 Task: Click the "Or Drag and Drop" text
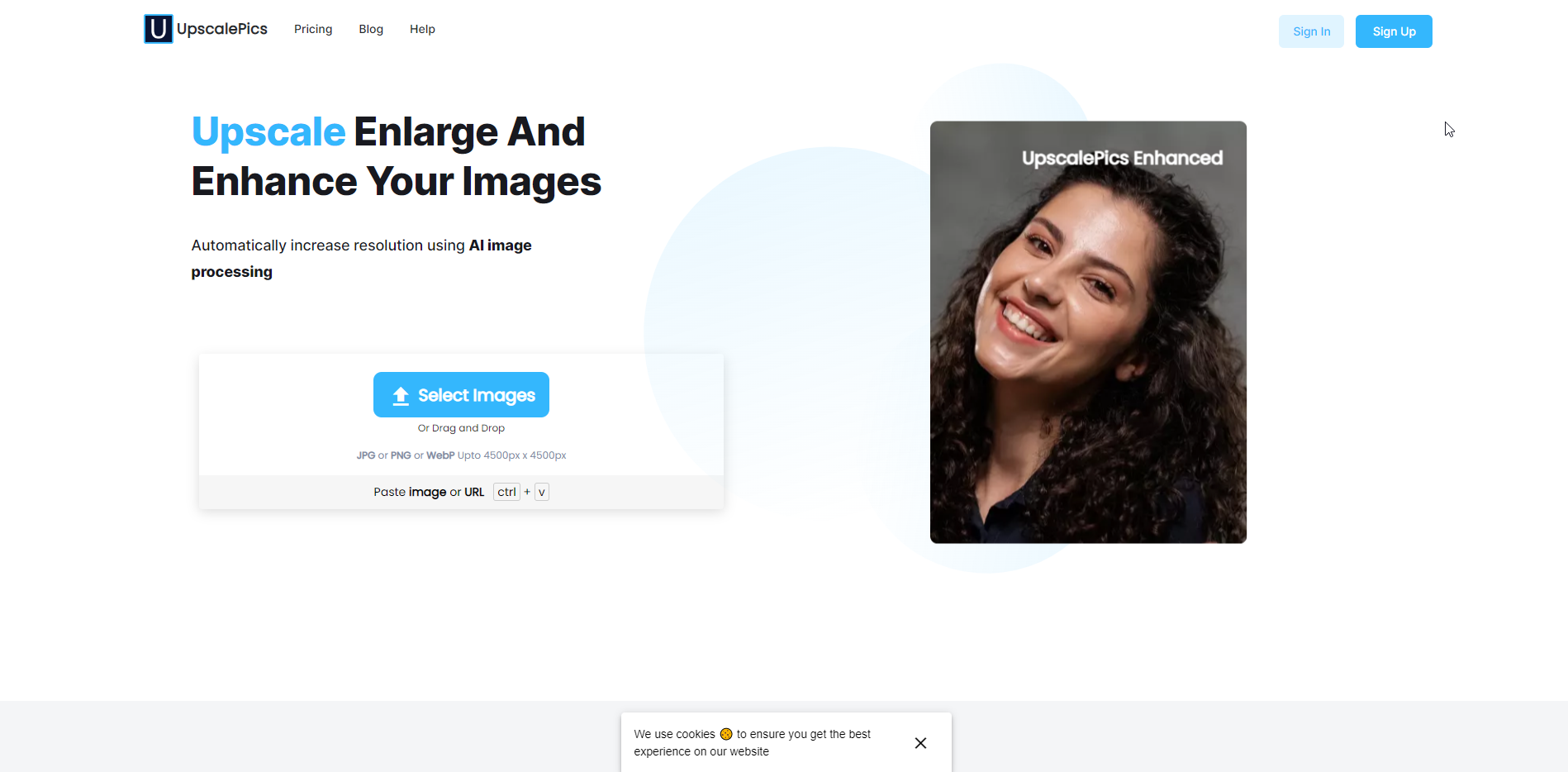click(461, 428)
